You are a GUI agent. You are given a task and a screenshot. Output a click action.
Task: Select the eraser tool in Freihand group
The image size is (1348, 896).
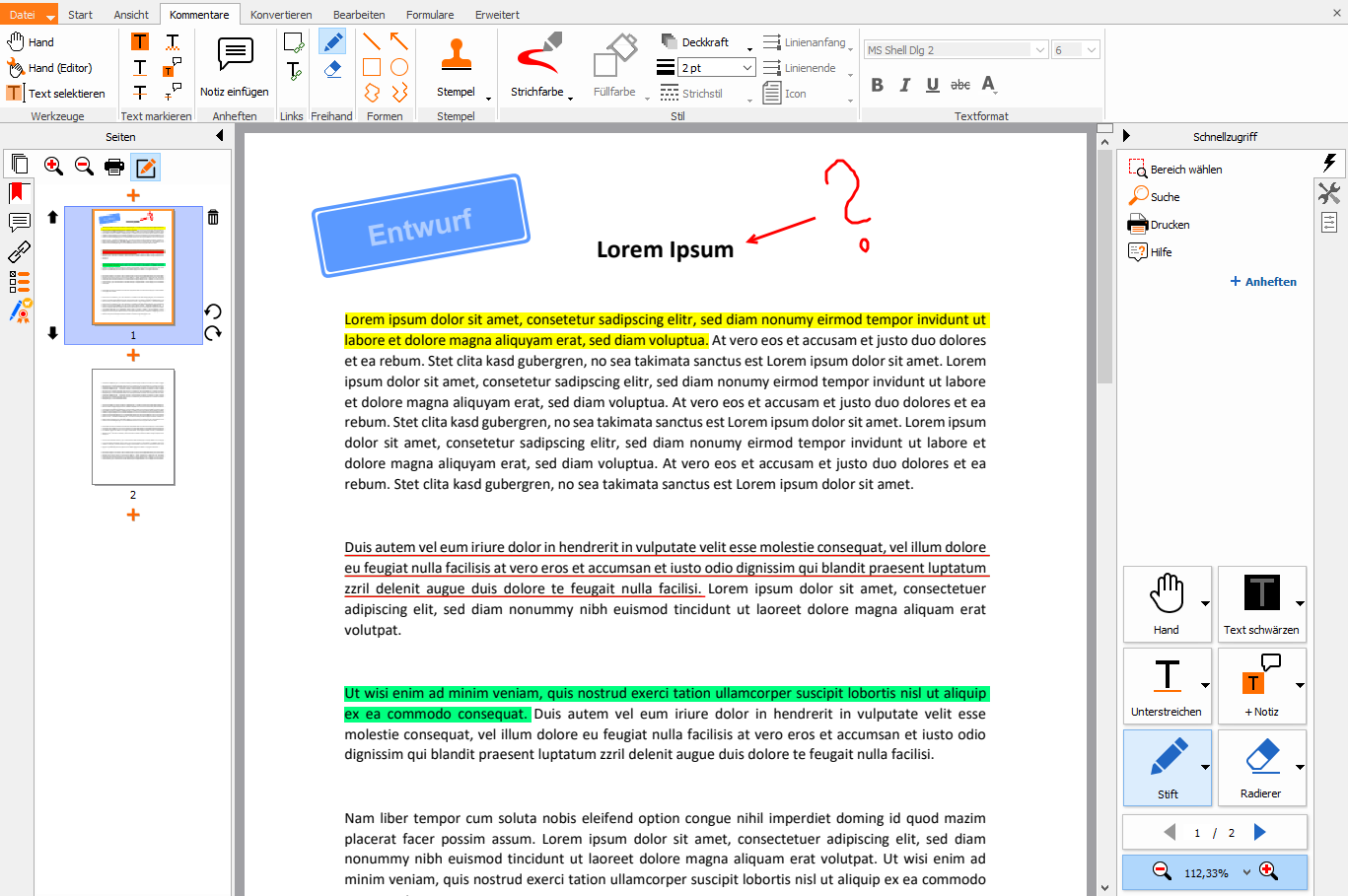[x=332, y=68]
